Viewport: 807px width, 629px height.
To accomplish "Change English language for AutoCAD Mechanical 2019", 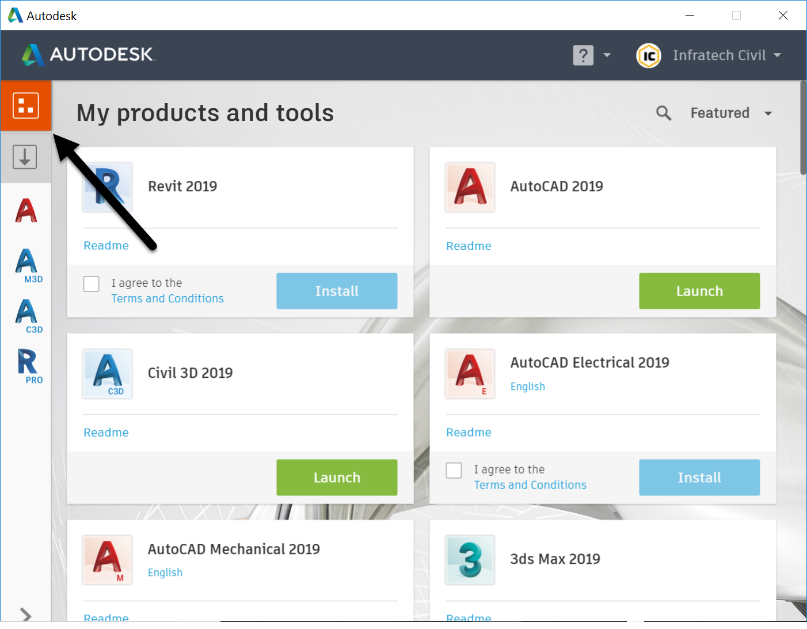I will pyautogui.click(x=165, y=572).
